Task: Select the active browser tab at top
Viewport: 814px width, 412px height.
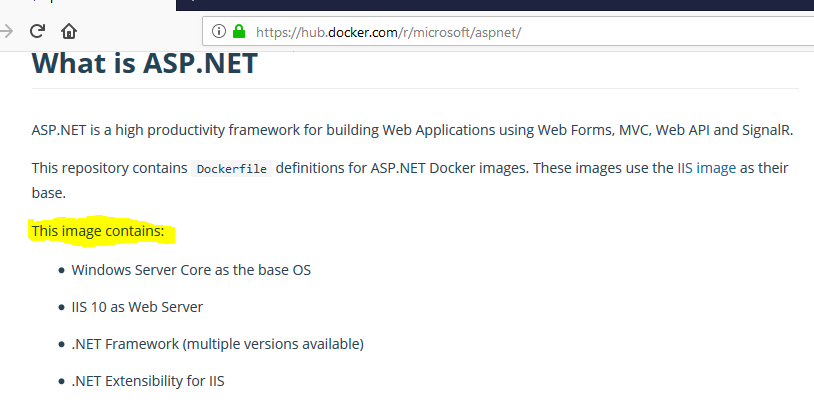Action: coord(87,4)
